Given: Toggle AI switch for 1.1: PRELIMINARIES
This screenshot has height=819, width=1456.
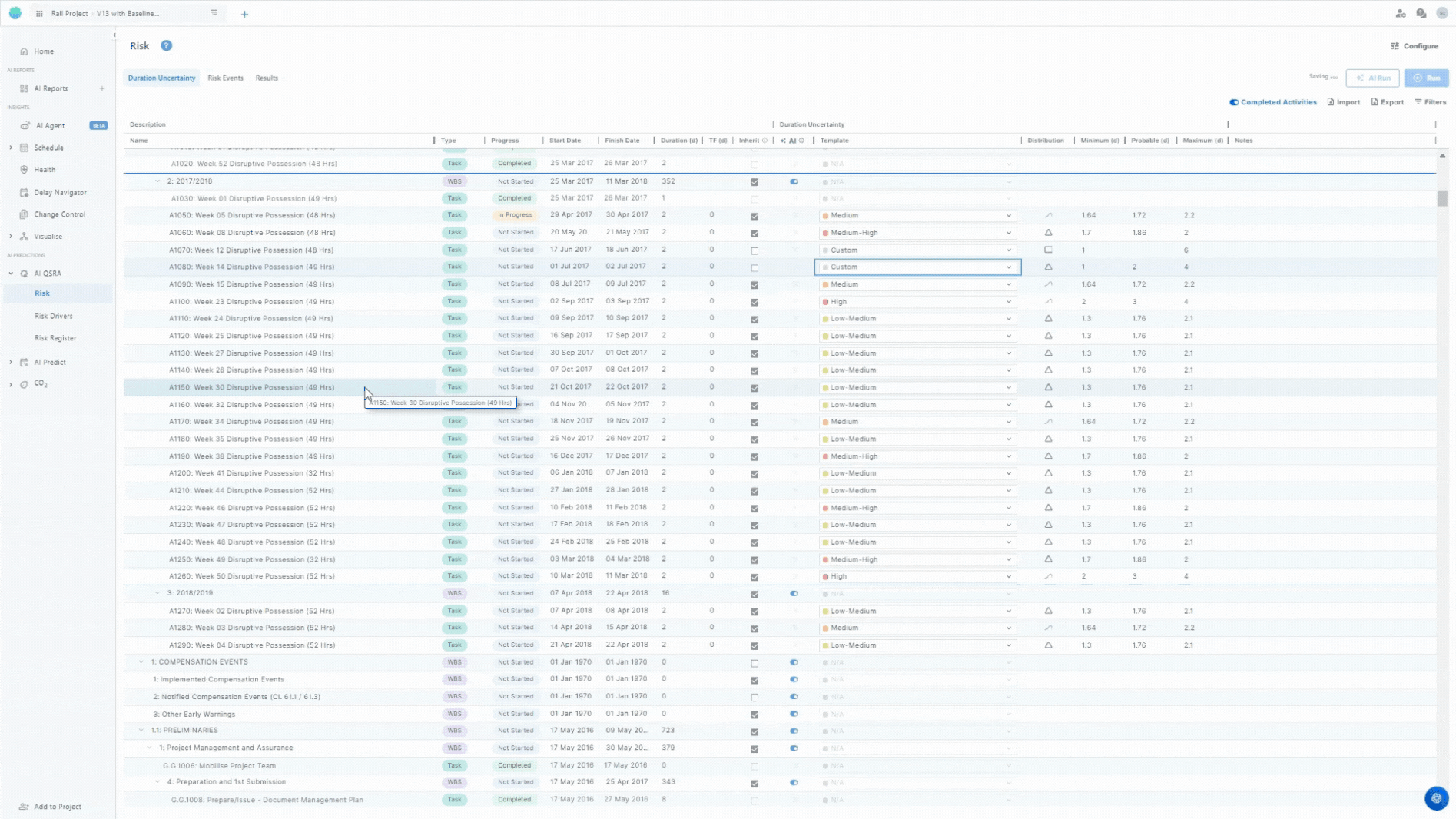Looking at the screenshot, I should (x=794, y=731).
